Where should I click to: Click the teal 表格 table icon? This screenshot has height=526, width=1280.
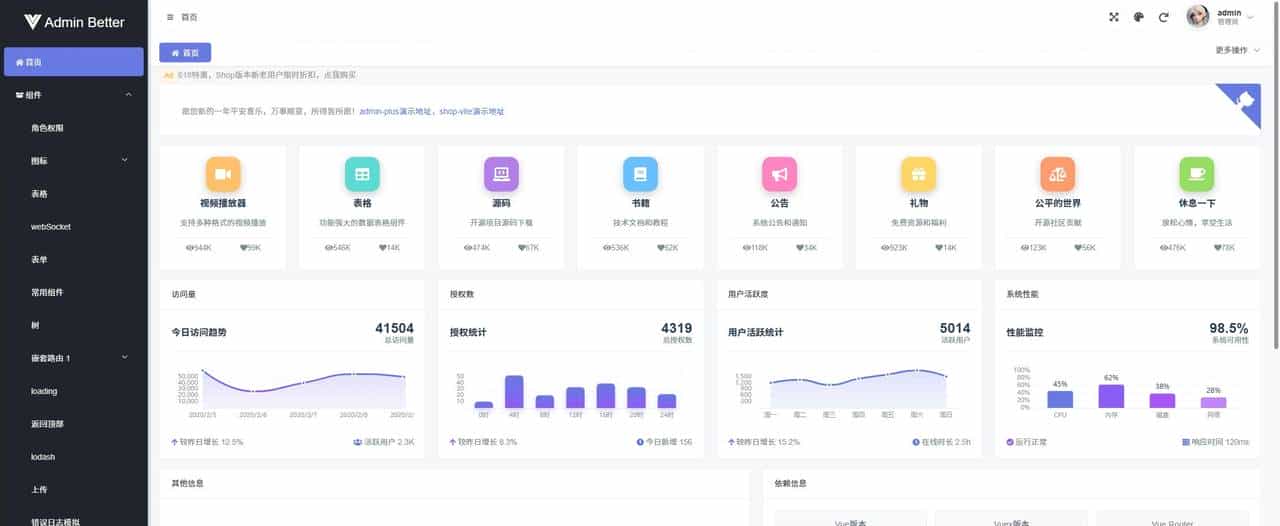point(362,174)
